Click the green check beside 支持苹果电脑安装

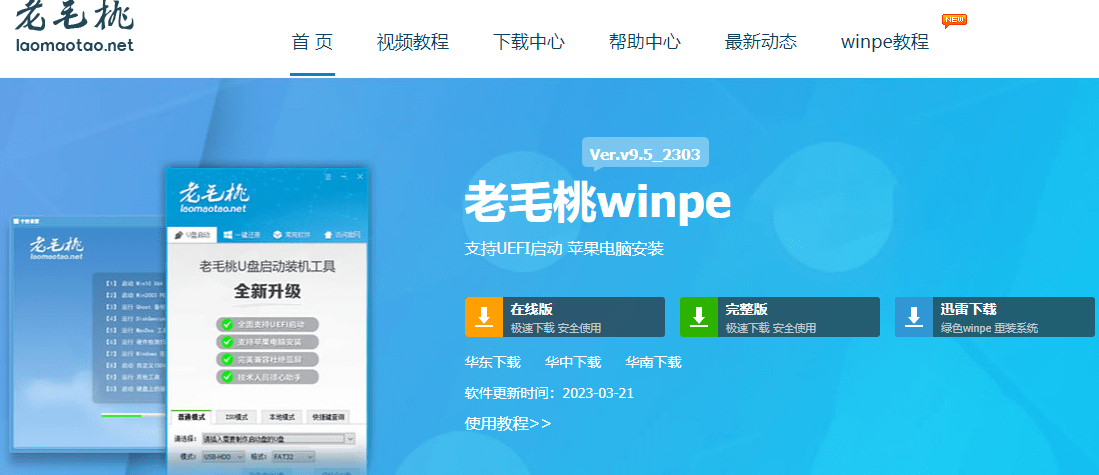pyautogui.click(x=226, y=343)
